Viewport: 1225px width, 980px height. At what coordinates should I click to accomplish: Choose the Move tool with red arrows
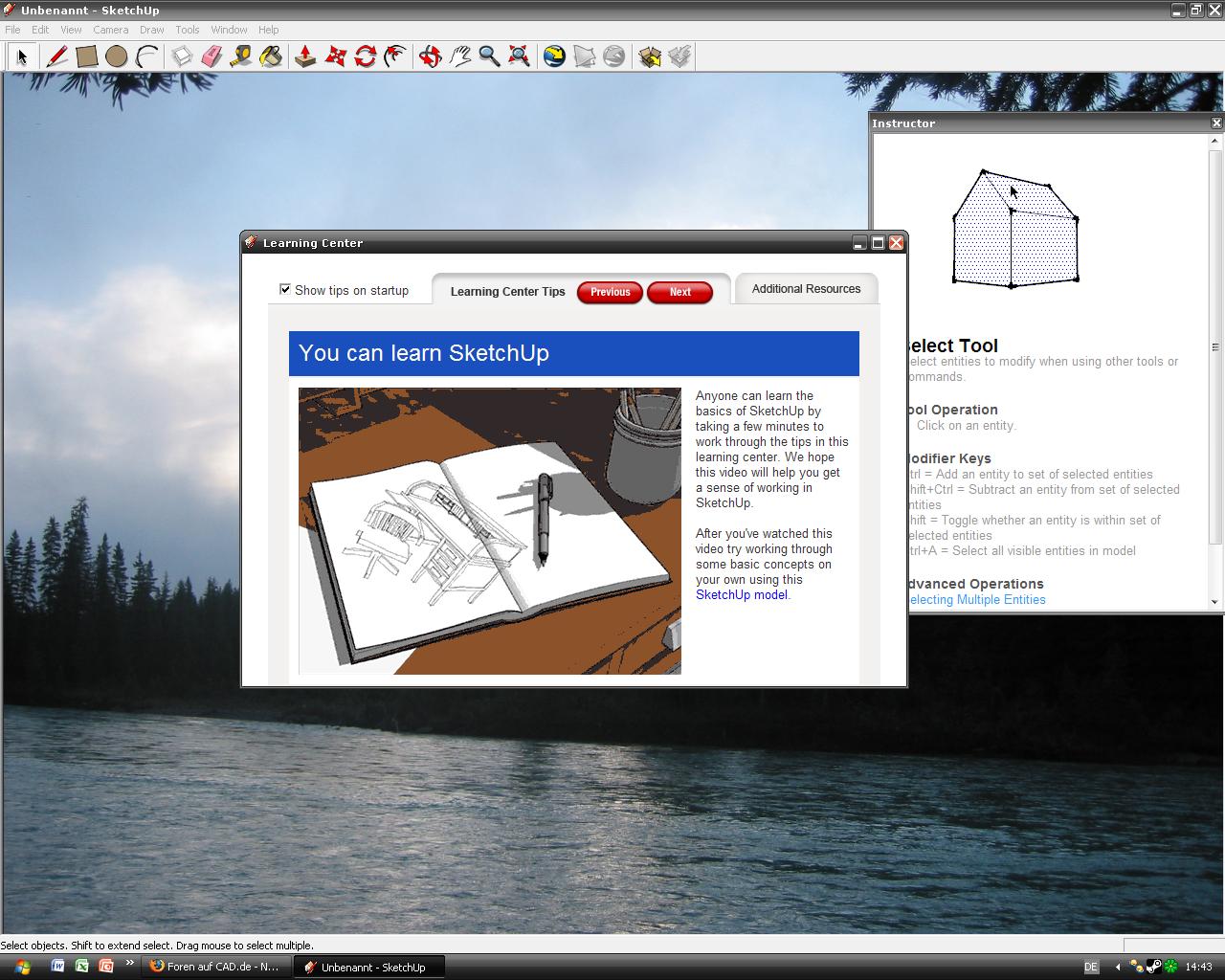click(x=335, y=57)
